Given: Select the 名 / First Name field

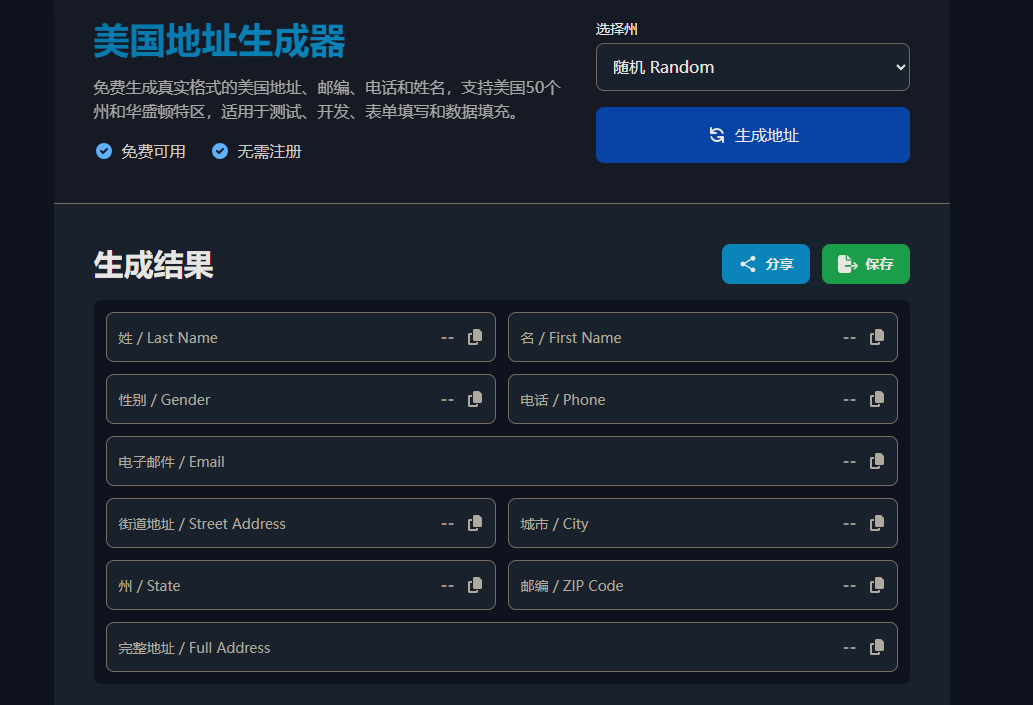Looking at the screenshot, I should tap(702, 337).
